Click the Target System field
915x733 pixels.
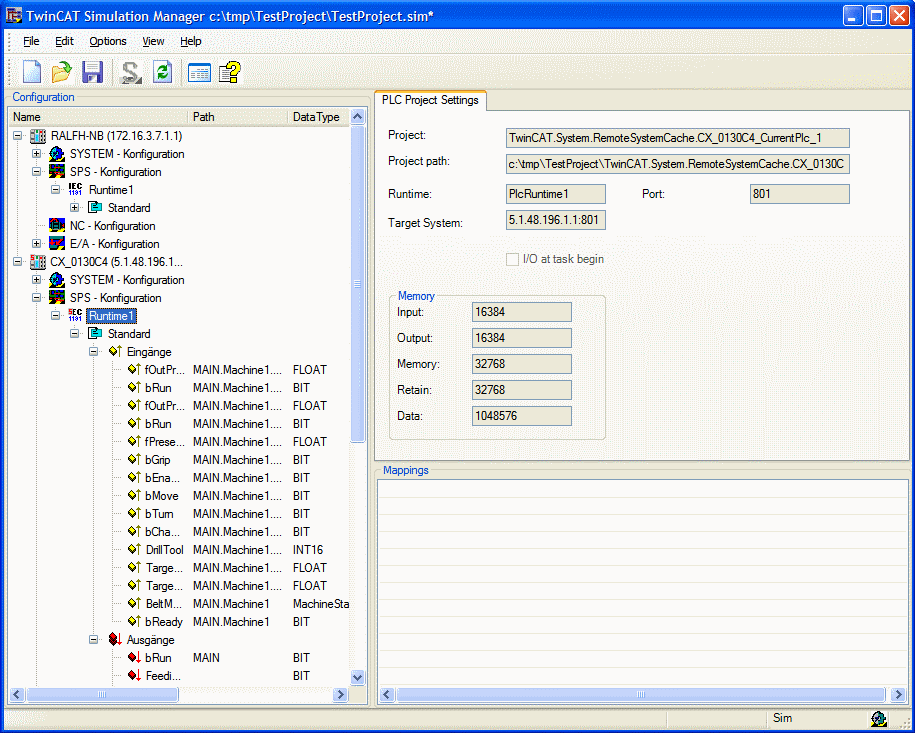coord(556,220)
